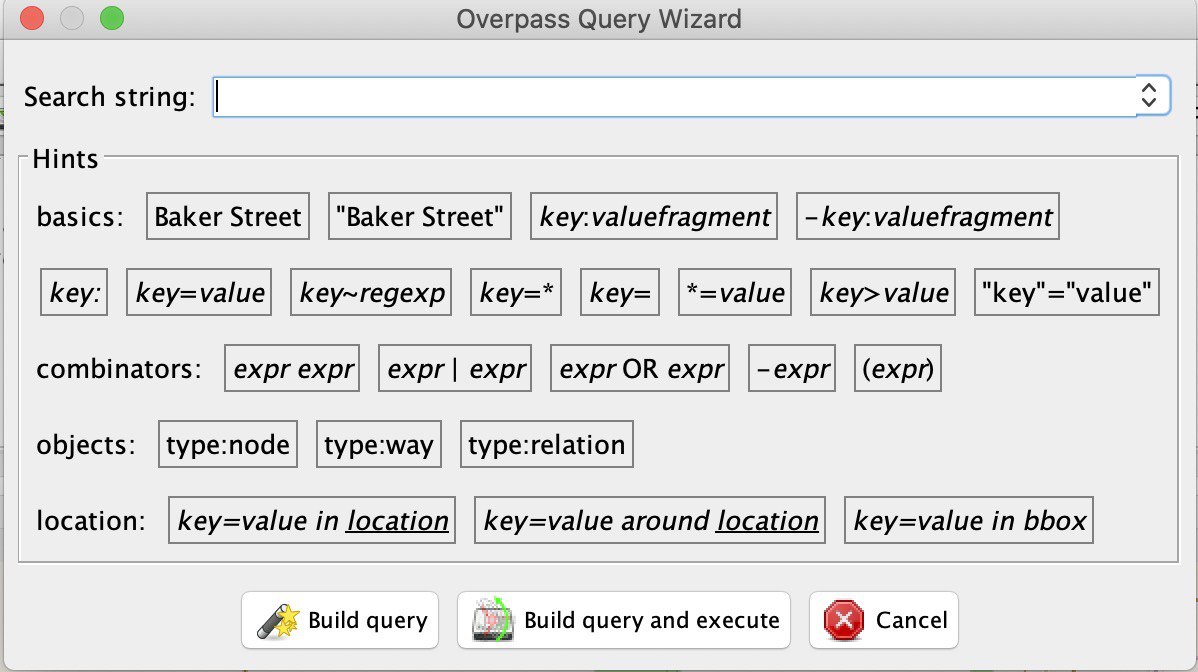This screenshot has height=672, width=1198.
Task: Pick the key>value hint
Action: point(883,292)
